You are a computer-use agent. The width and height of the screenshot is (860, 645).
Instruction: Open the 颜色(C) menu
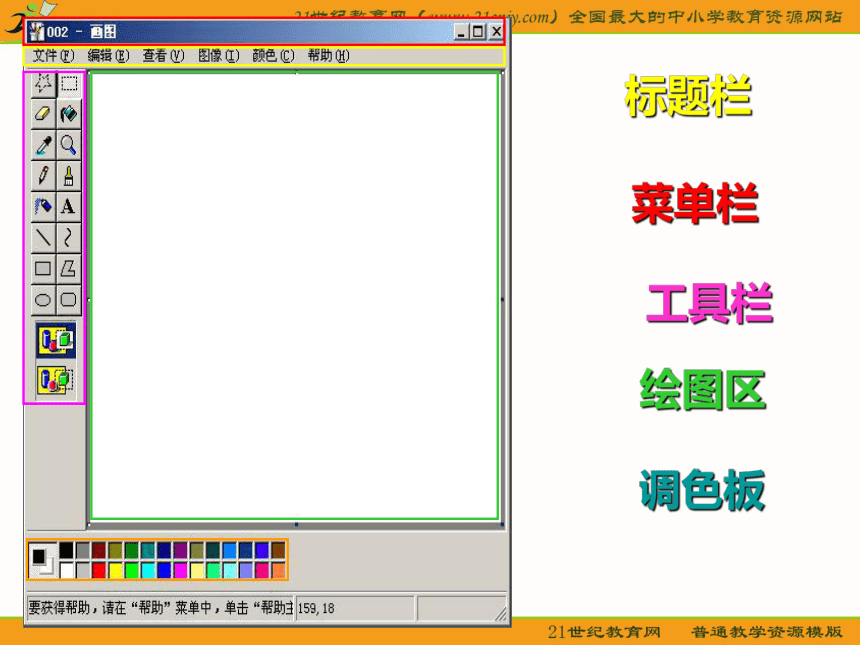point(273,56)
